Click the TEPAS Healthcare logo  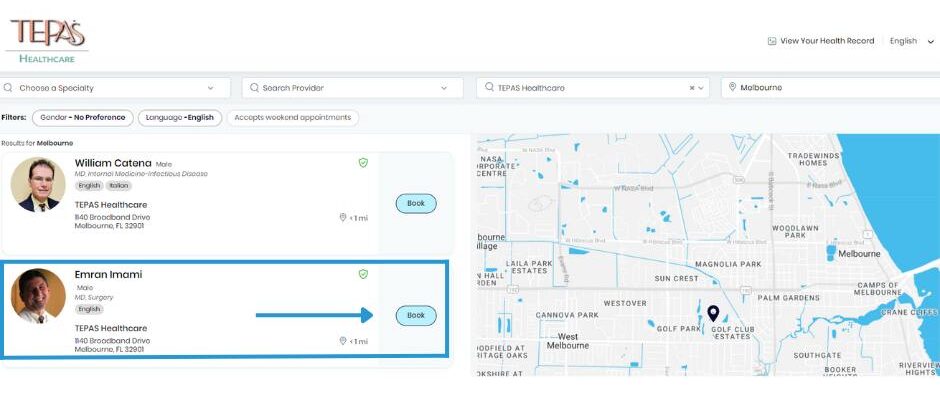(x=47, y=41)
